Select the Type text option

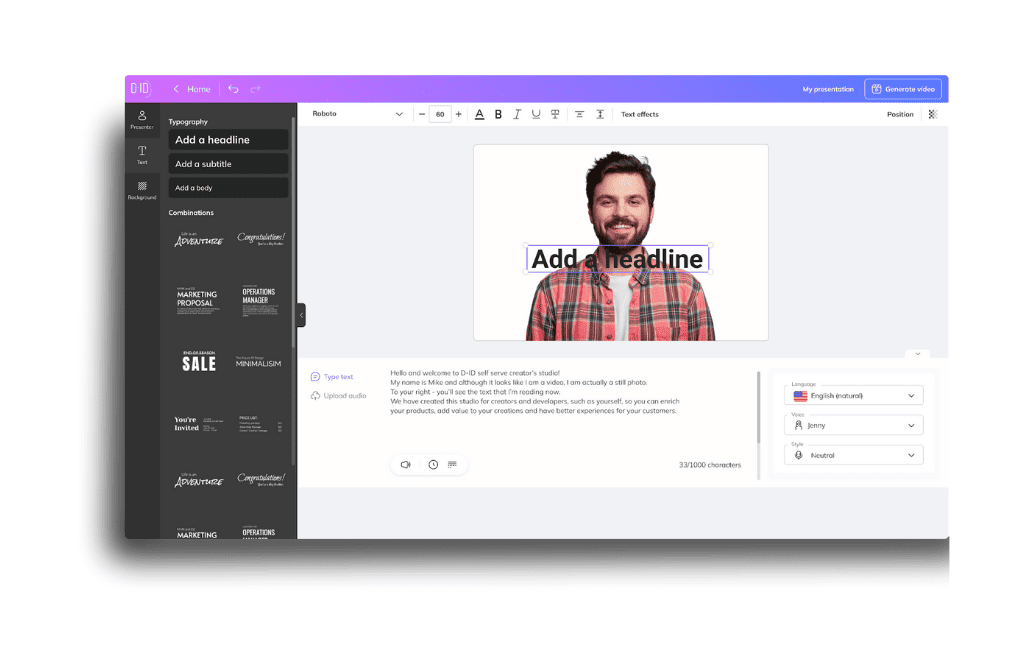pyautogui.click(x=332, y=376)
